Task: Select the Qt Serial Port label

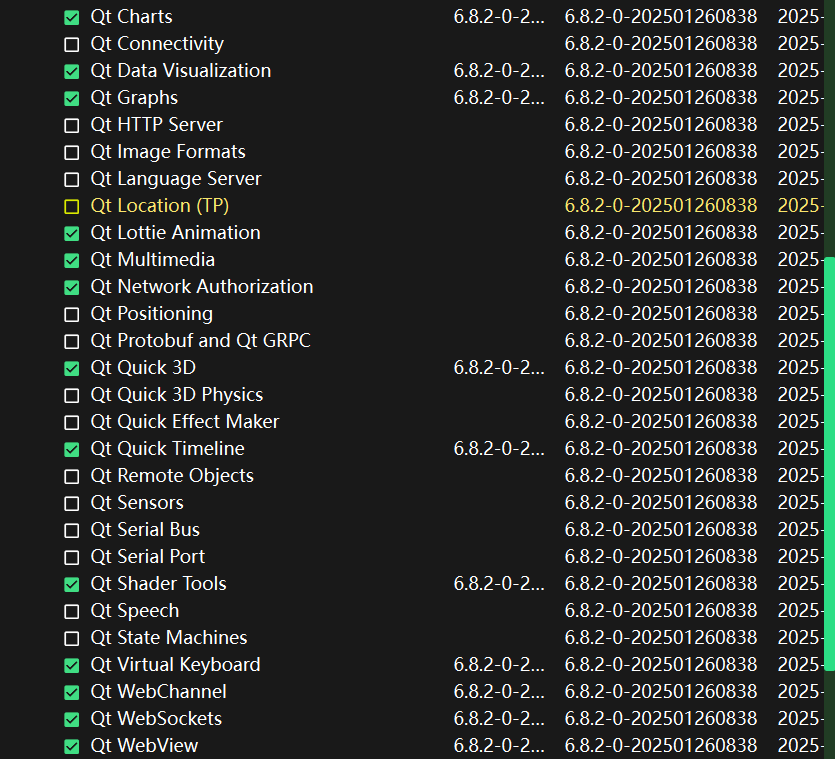Action: pos(148,557)
